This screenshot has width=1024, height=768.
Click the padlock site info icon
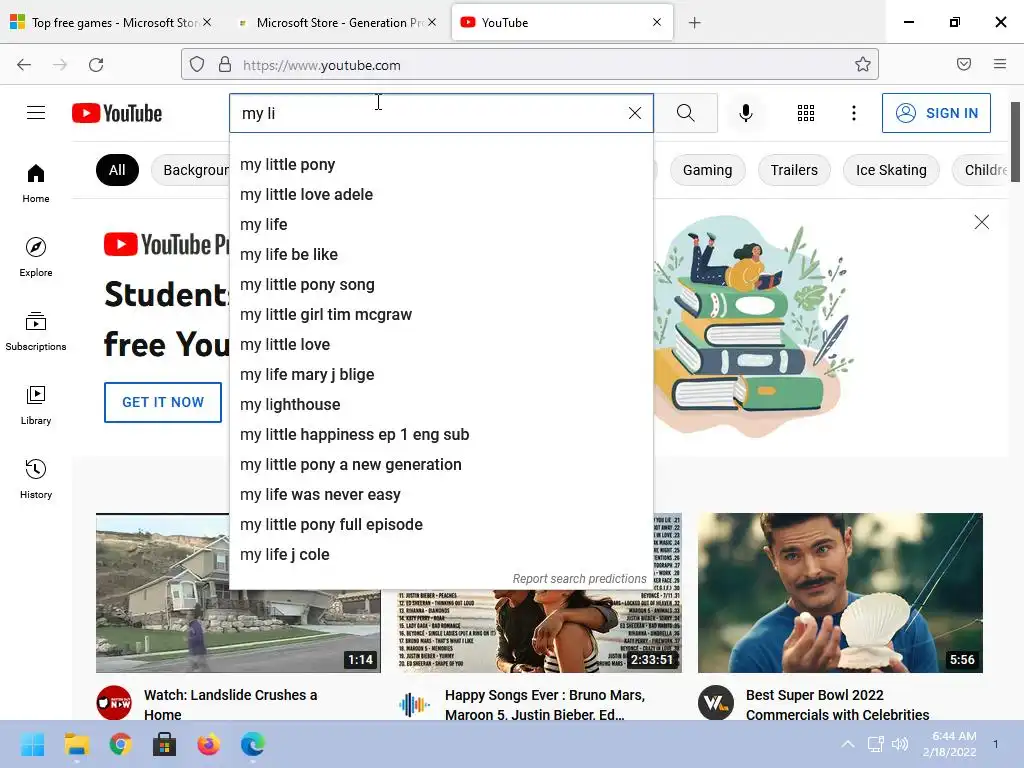pyautogui.click(x=225, y=65)
